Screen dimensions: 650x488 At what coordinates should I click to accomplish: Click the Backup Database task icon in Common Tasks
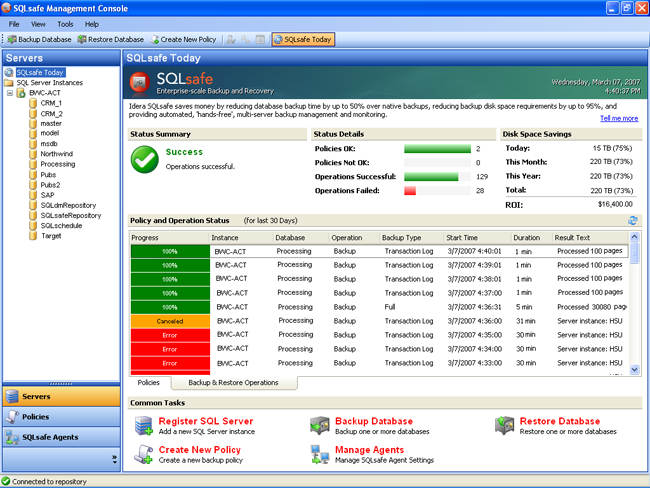tap(320, 426)
